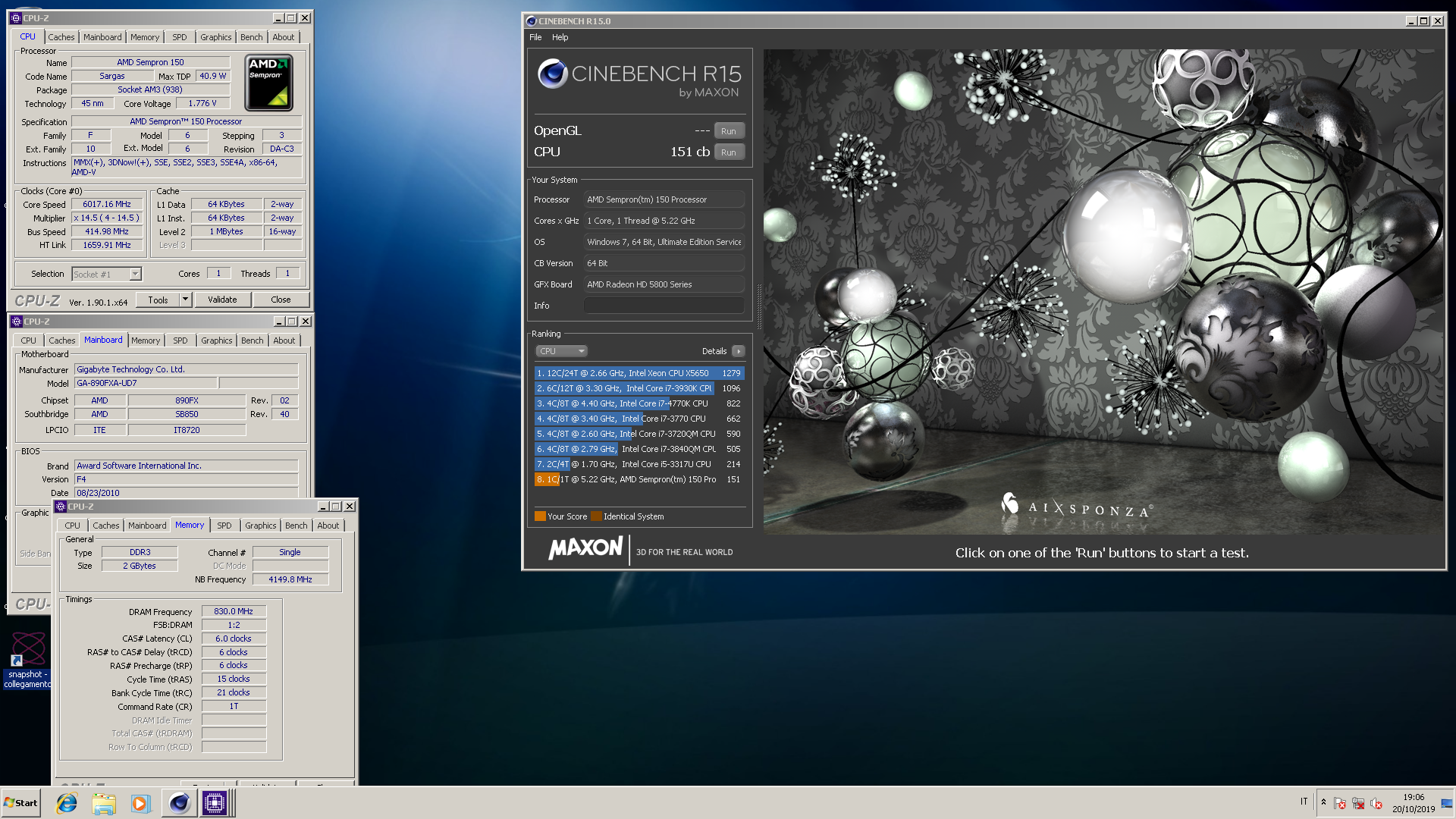This screenshot has width=1456, height=819.
Task: Minimize the Cinebench R15 window
Action: click(1411, 21)
